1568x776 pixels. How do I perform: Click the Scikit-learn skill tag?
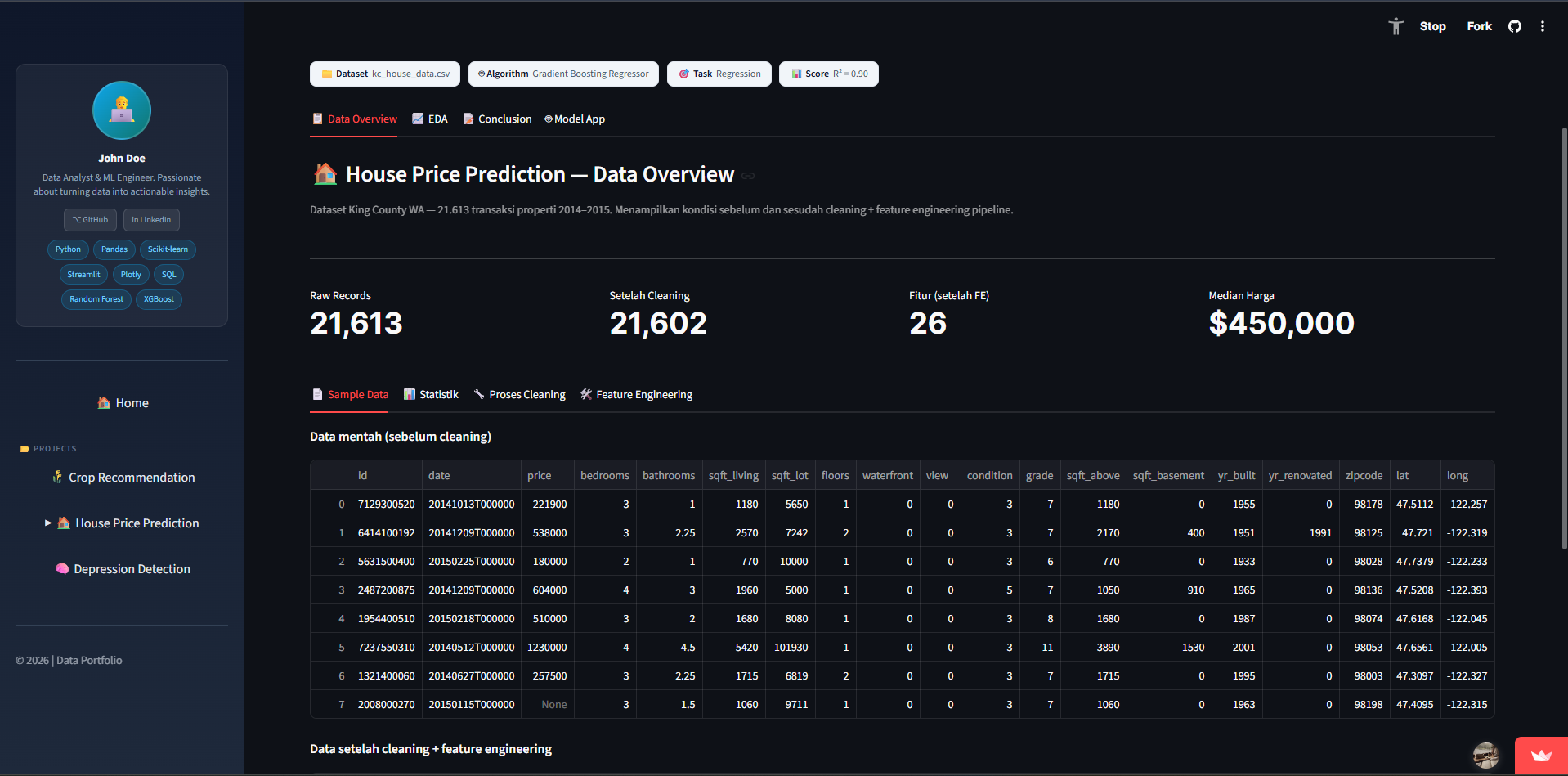click(x=168, y=249)
